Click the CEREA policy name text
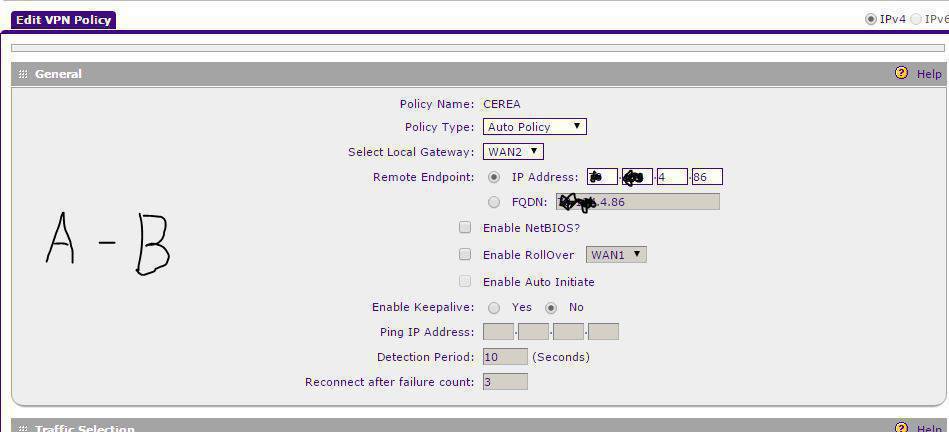 coord(502,104)
